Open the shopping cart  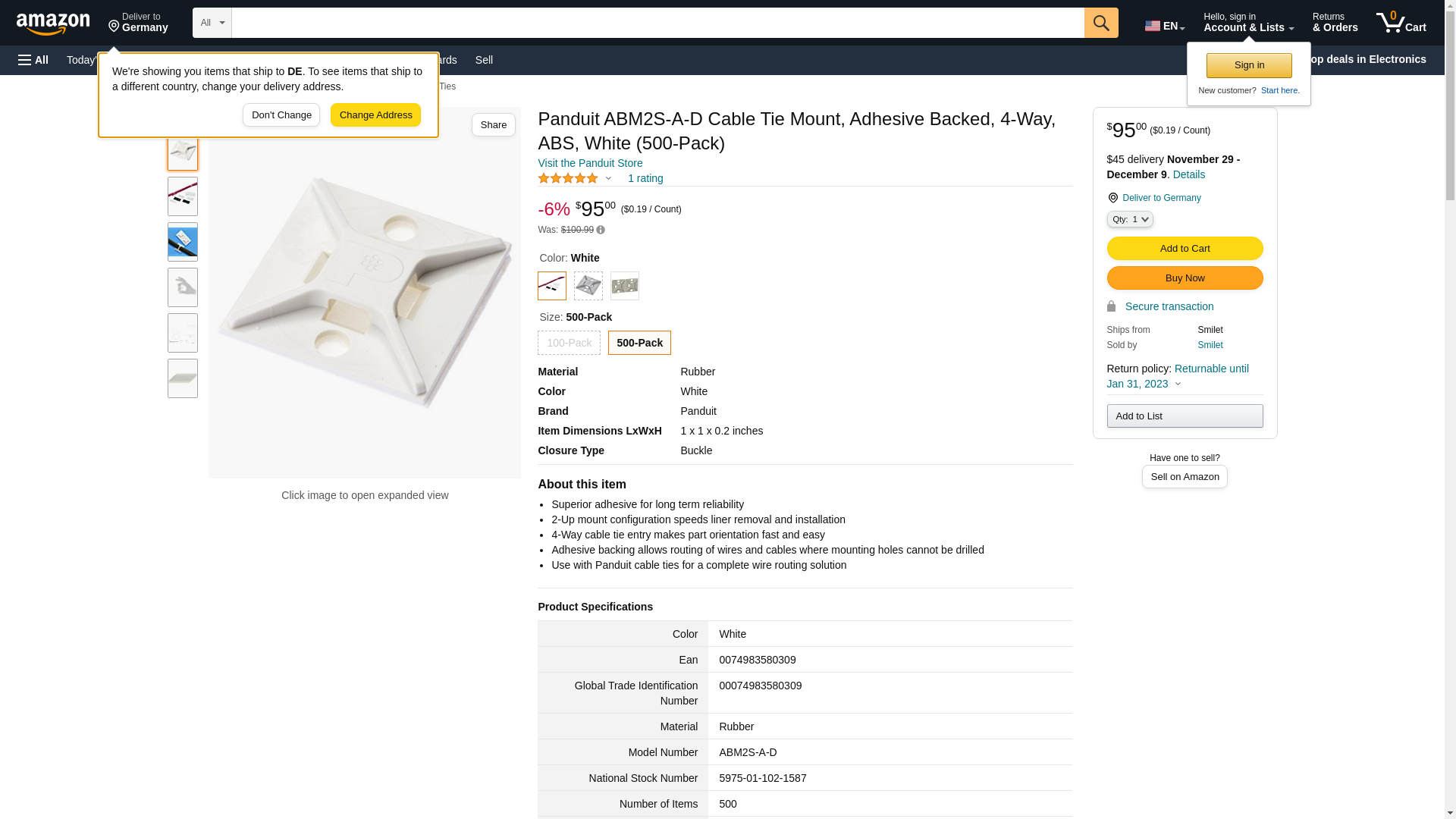click(1401, 23)
